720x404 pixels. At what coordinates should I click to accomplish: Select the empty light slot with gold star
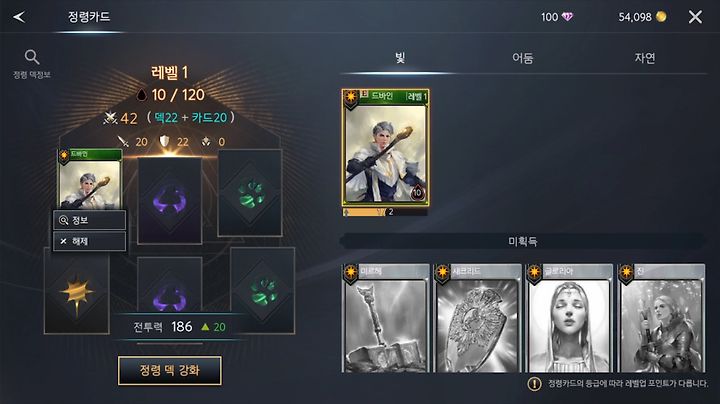[x=76, y=292]
